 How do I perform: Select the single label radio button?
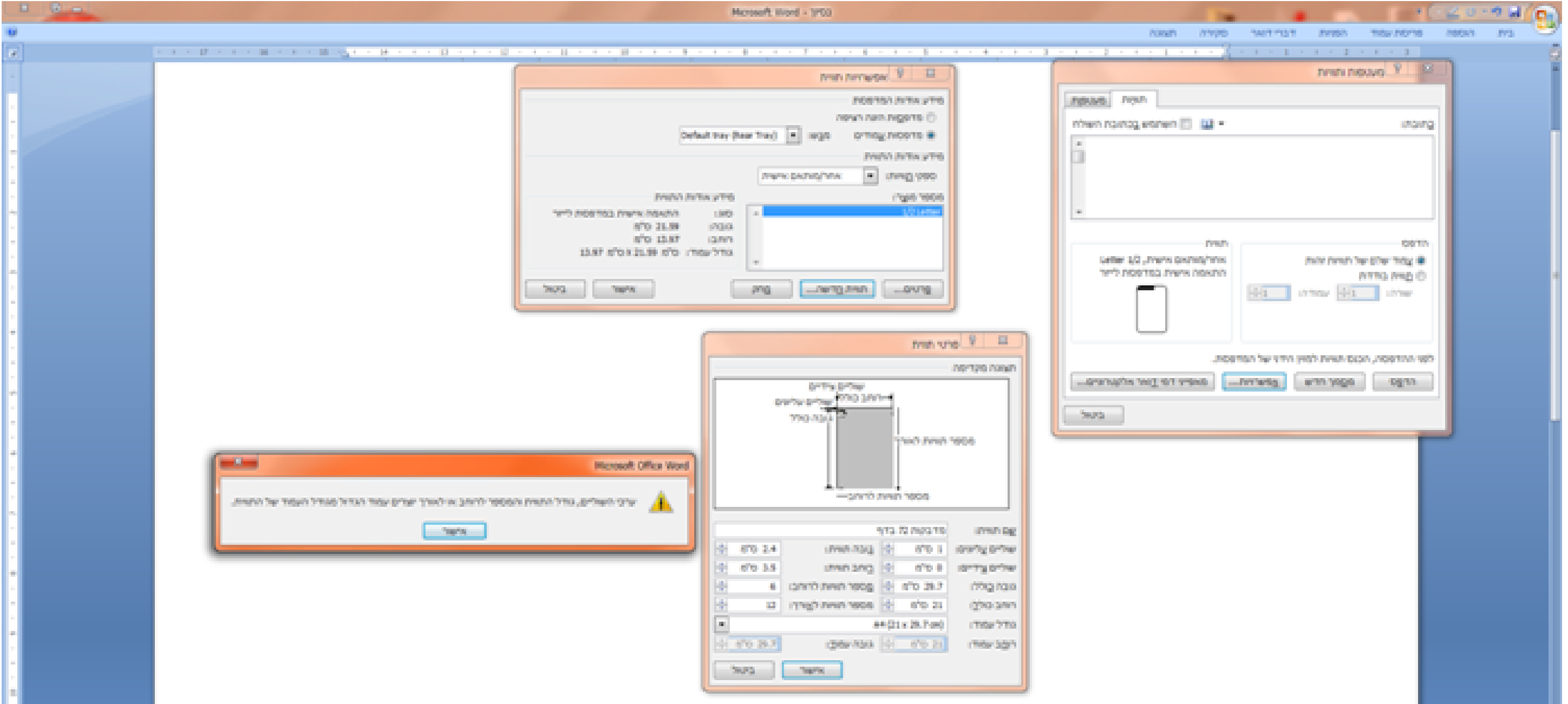[1421, 276]
